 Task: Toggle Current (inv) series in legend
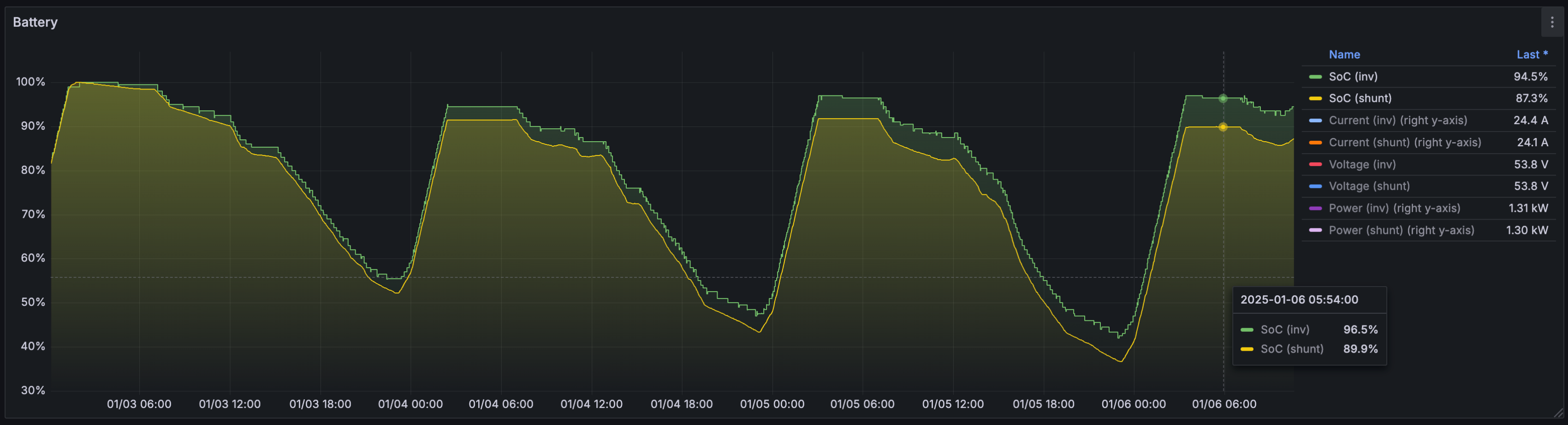[x=1397, y=120]
